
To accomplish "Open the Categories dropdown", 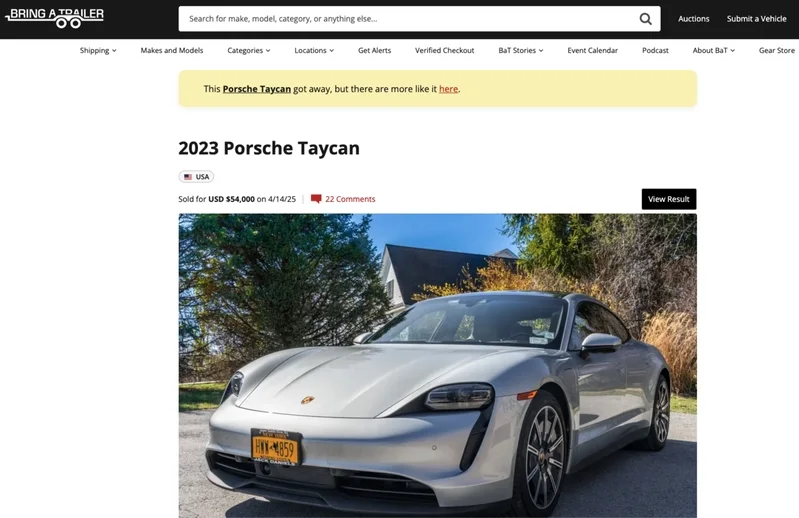I will tap(249, 50).
